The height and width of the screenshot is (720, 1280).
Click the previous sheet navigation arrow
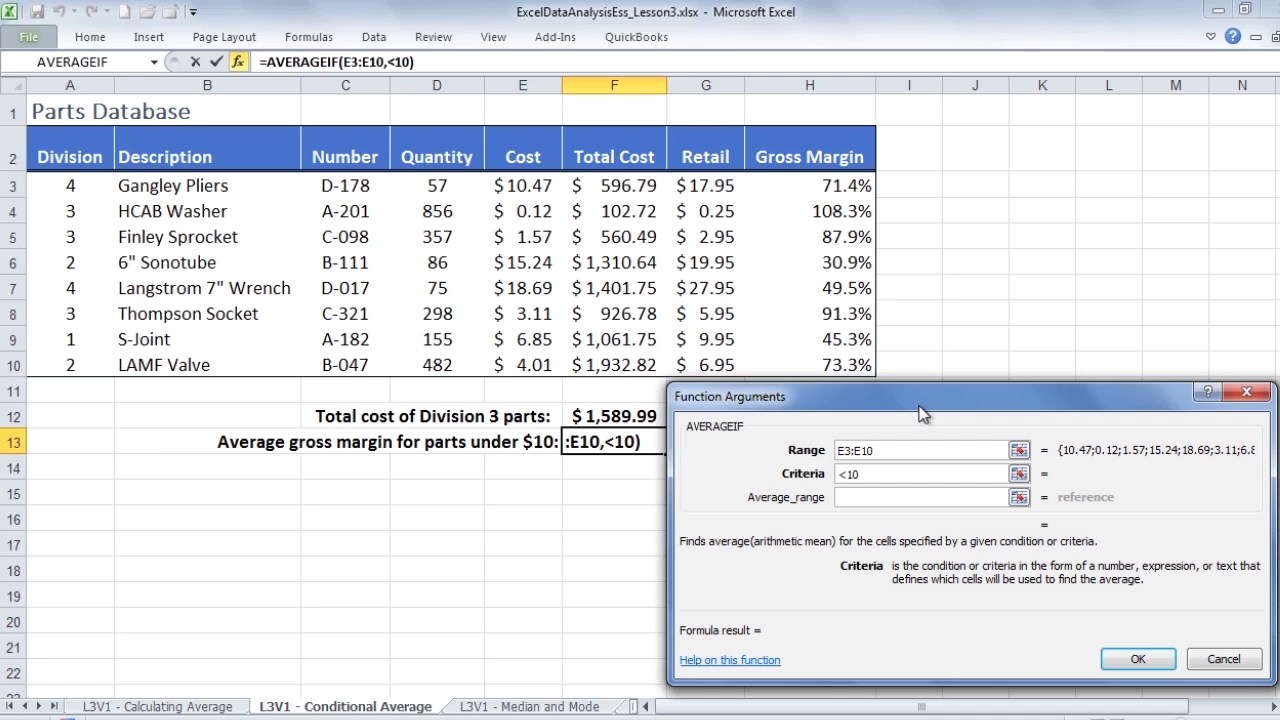(26, 706)
